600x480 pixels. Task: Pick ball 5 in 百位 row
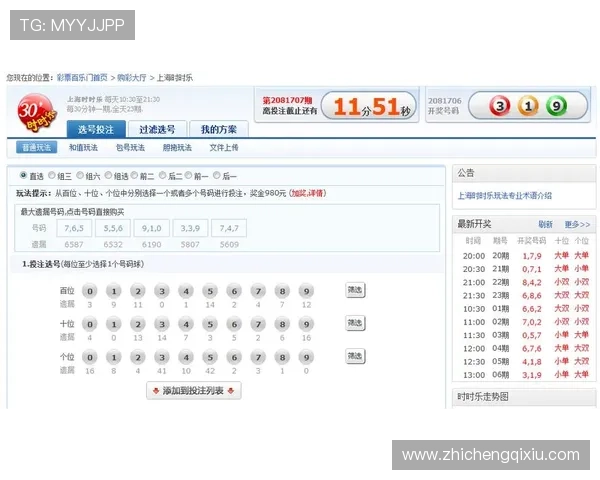tap(210, 291)
